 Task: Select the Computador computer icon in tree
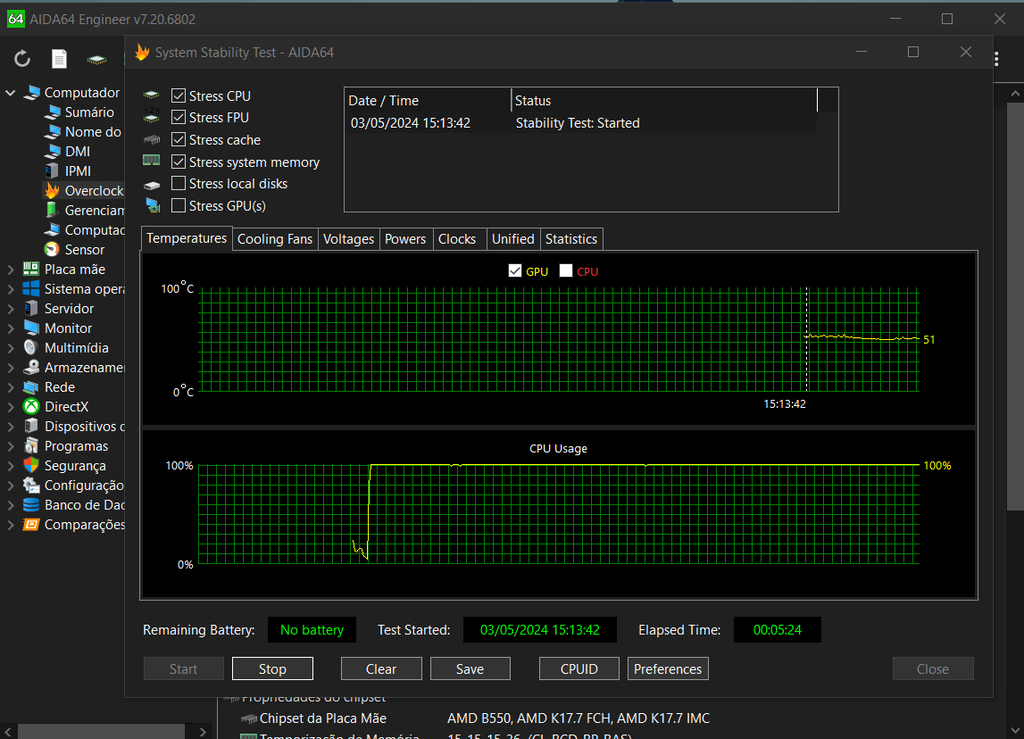(31, 93)
